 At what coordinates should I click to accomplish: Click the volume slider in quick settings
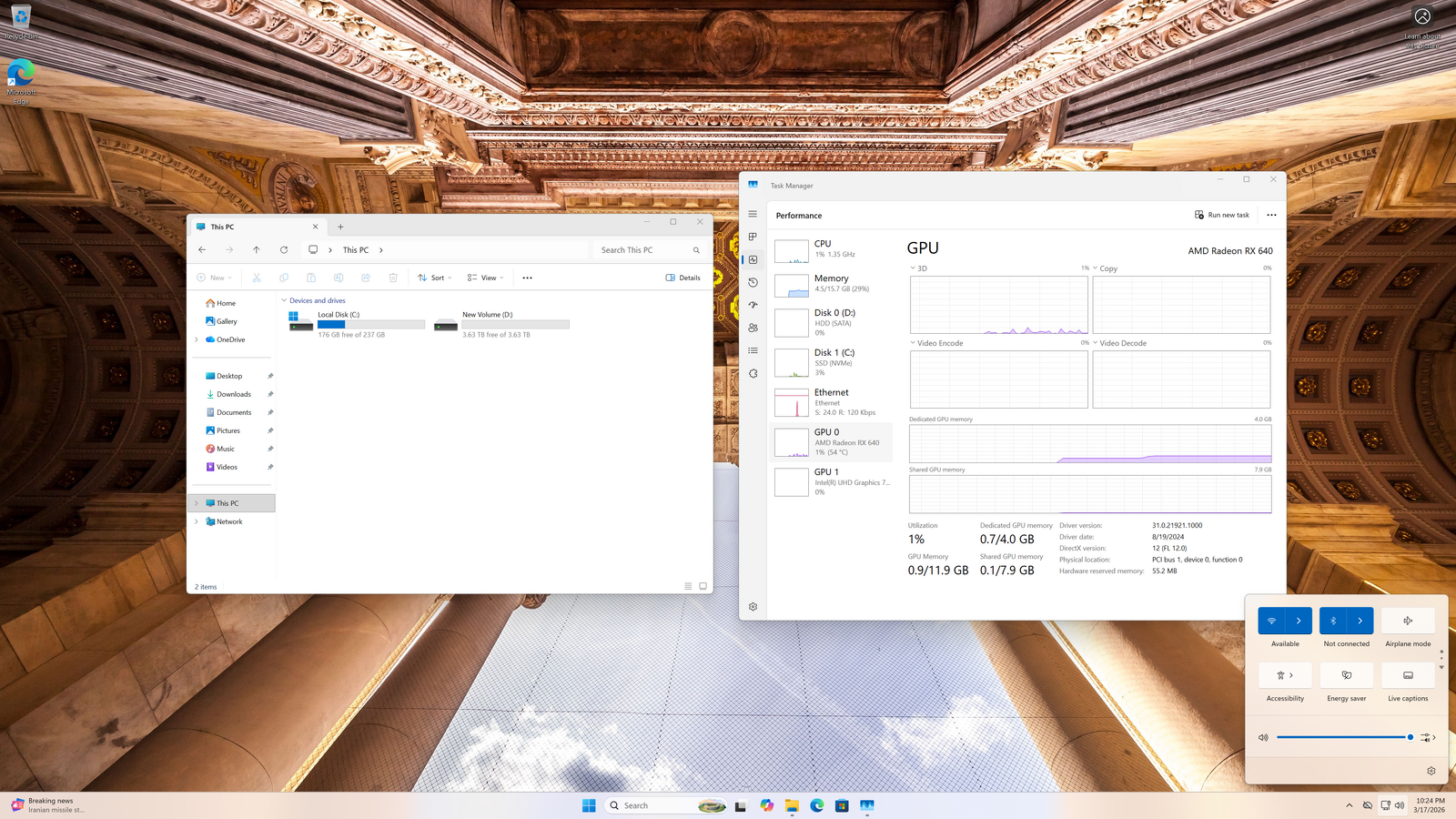pos(1342,737)
